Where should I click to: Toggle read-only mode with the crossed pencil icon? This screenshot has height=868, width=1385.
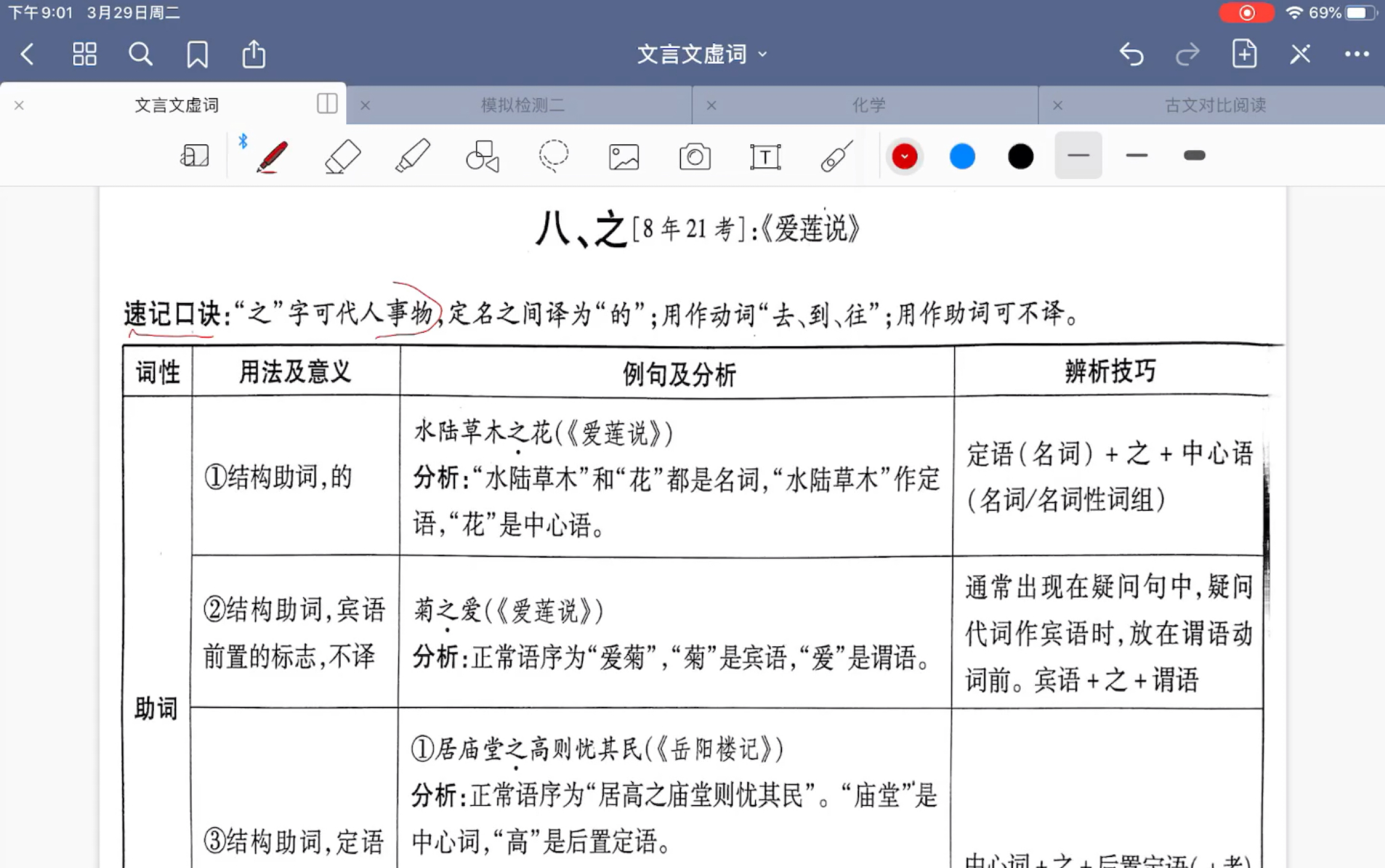[1300, 54]
